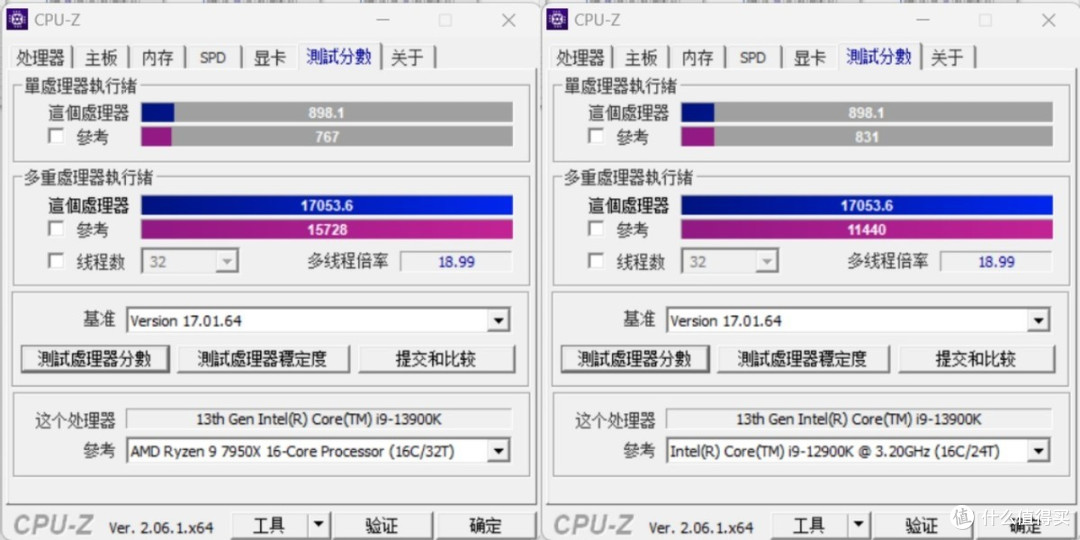Screen dimensions: 1080x540
Task: Expand 工具 arrow menu in left window
Action: (318, 526)
